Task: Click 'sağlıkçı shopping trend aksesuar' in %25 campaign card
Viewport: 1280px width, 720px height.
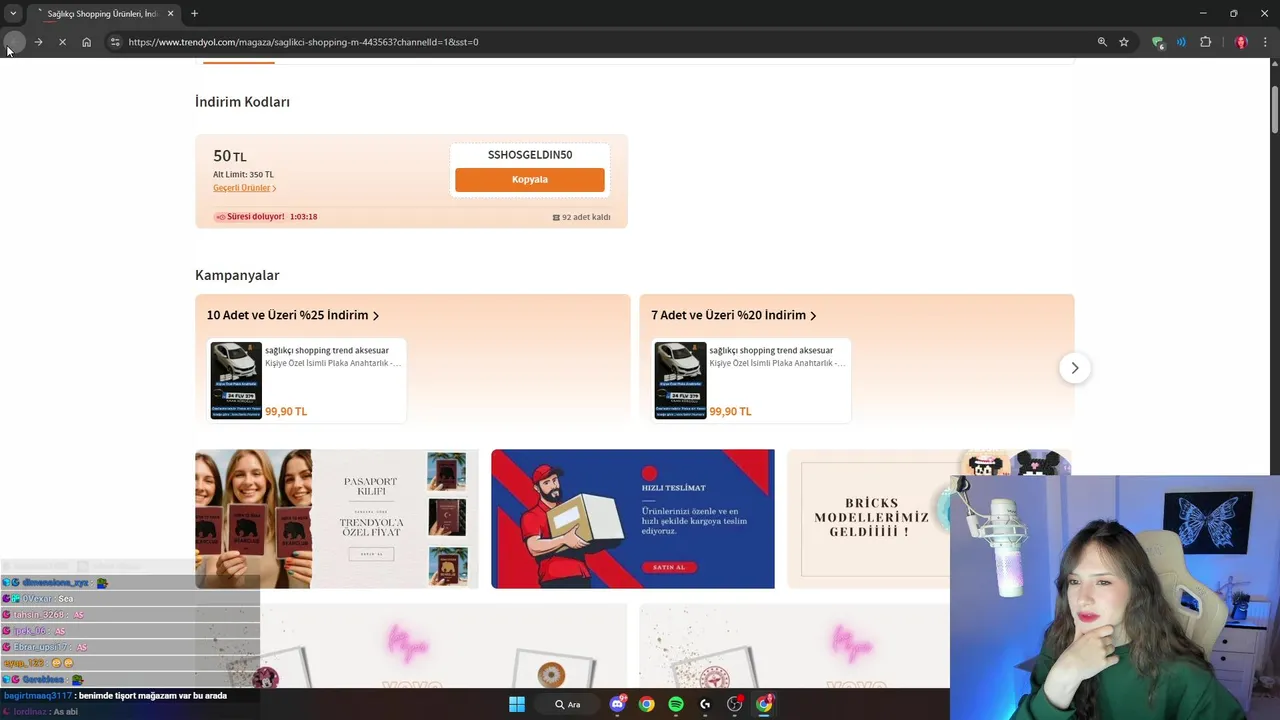Action: click(x=327, y=351)
